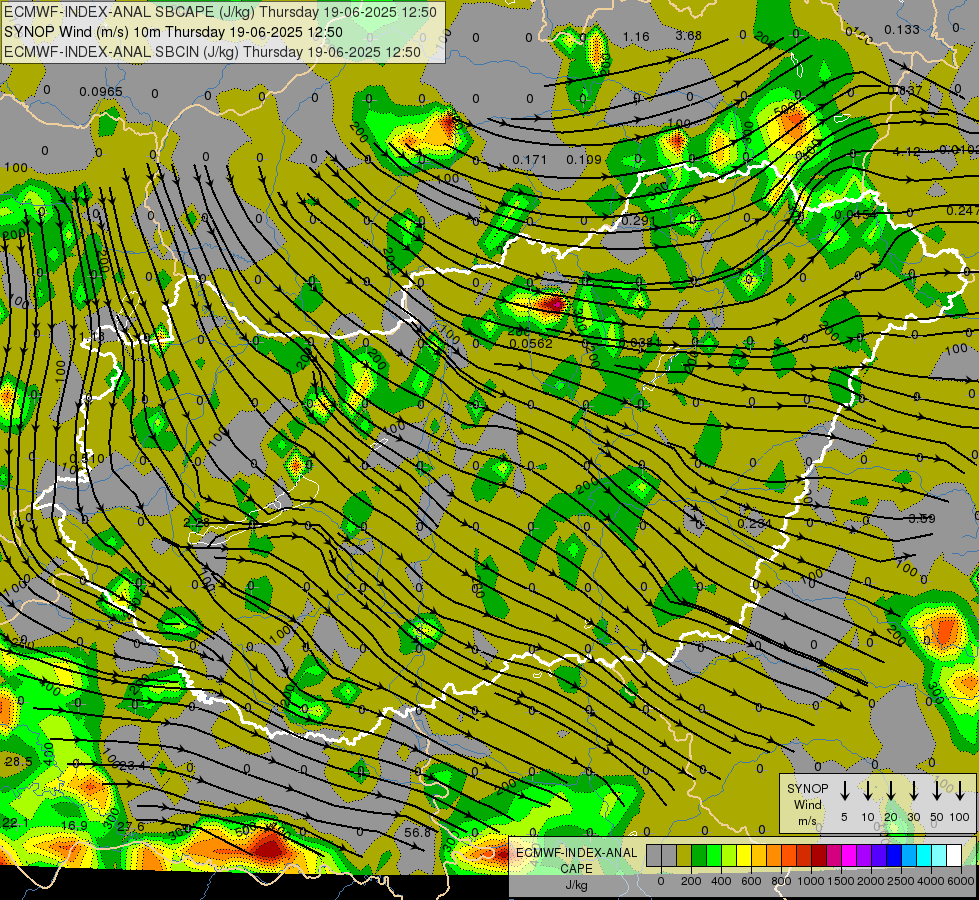
Task: Click the 2.58 value on the map
Action: (197, 522)
